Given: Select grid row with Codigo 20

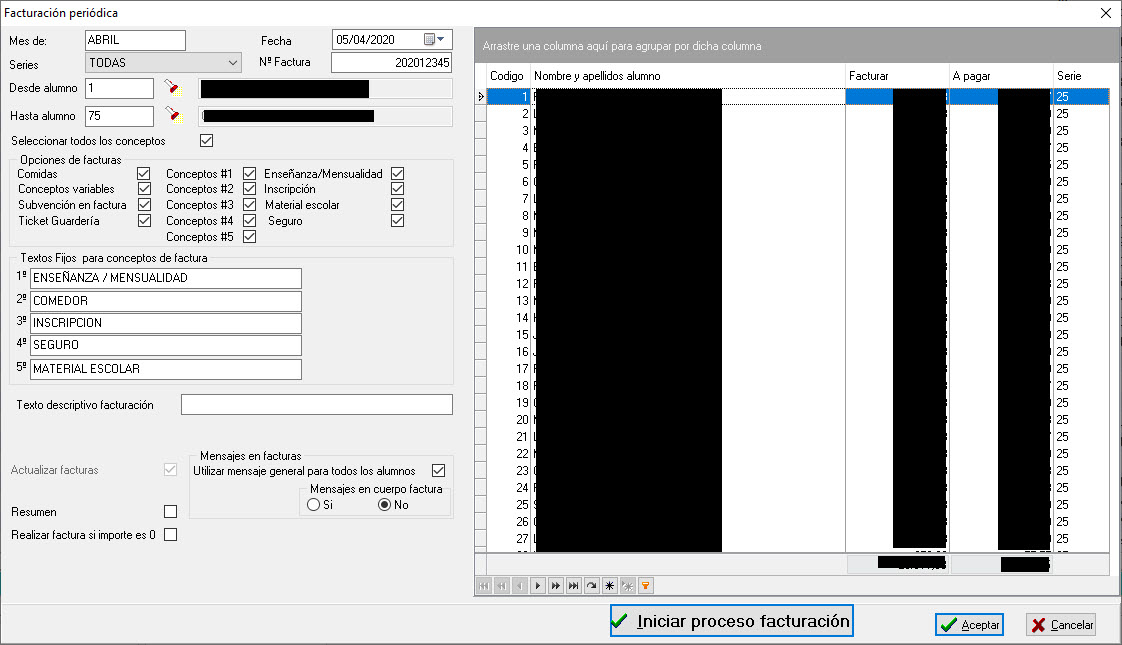Looking at the screenshot, I should coord(798,420).
